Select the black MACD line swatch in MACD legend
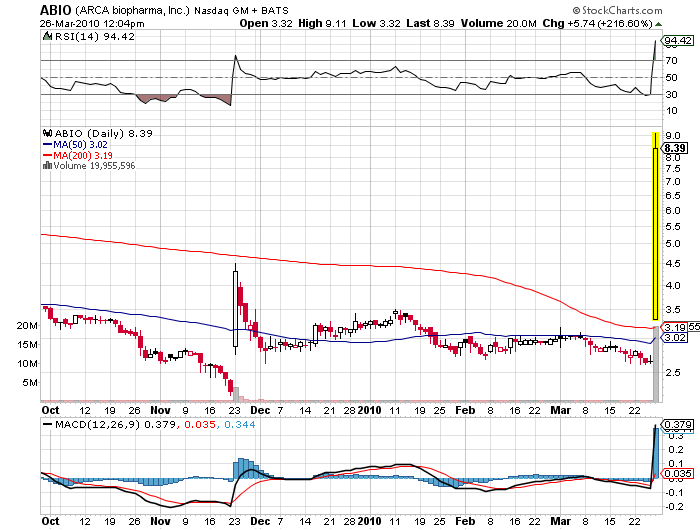 (47, 424)
